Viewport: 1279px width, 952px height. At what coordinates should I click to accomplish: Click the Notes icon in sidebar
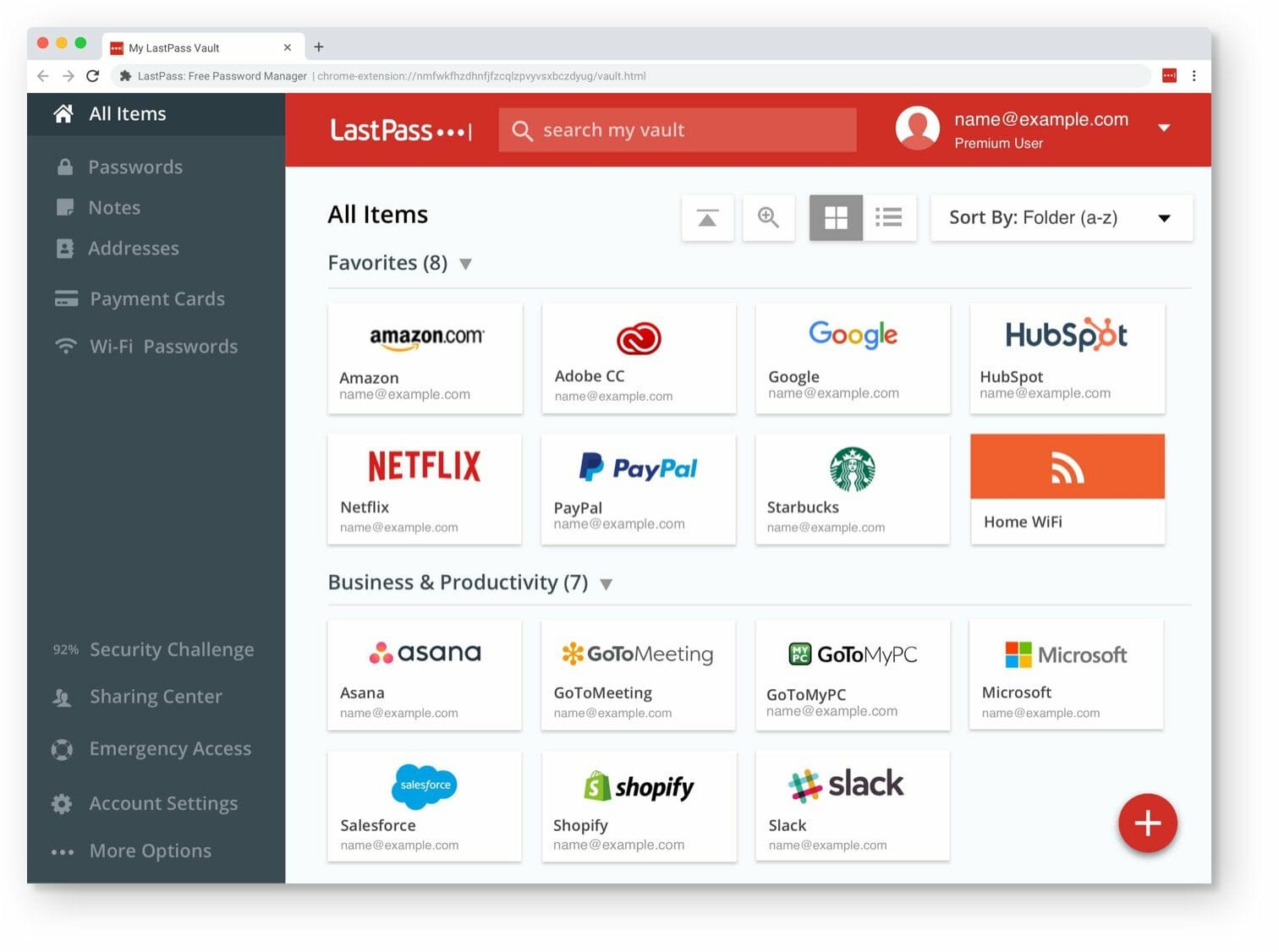point(64,207)
